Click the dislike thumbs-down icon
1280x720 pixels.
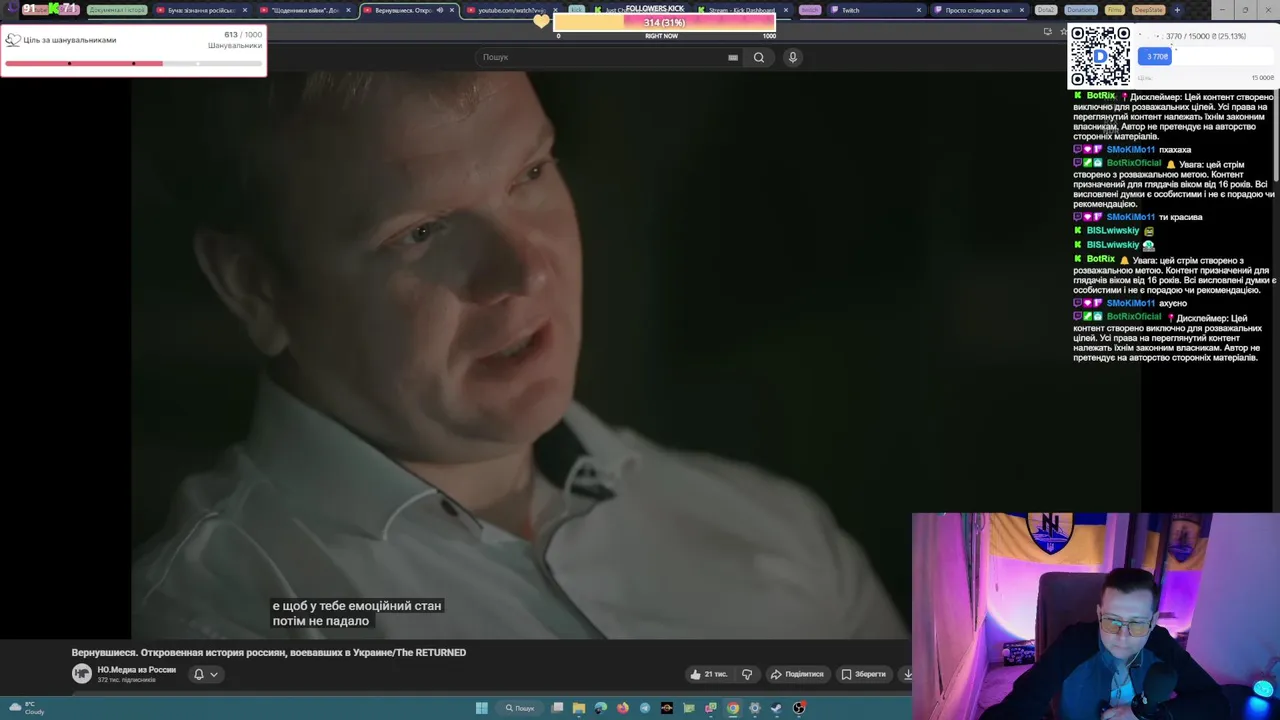(747, 674)
